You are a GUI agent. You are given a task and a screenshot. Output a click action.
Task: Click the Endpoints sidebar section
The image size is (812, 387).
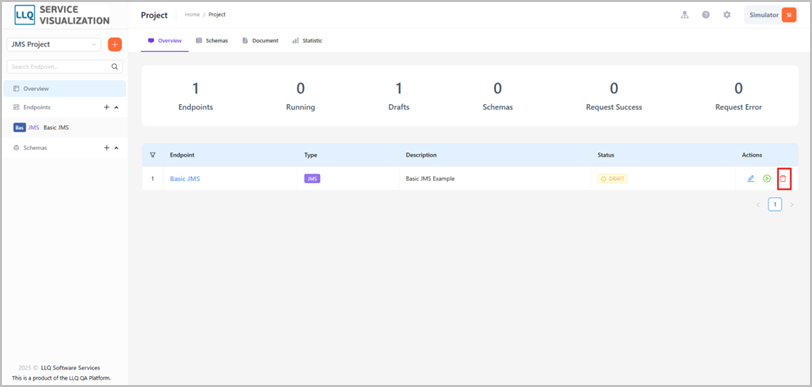(x=37, y=107)
